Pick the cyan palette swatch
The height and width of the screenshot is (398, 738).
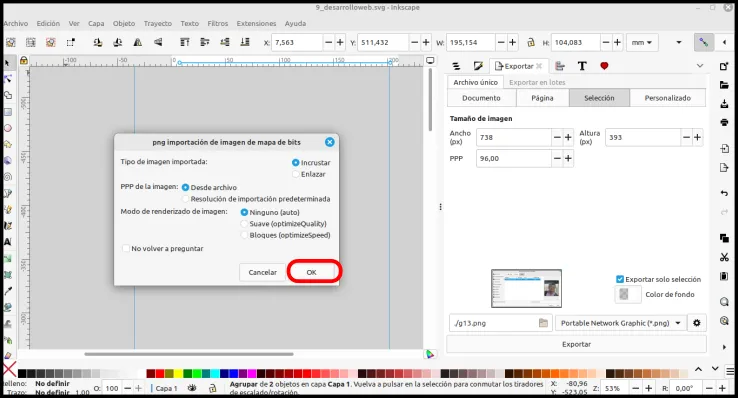tap(215, 374)
